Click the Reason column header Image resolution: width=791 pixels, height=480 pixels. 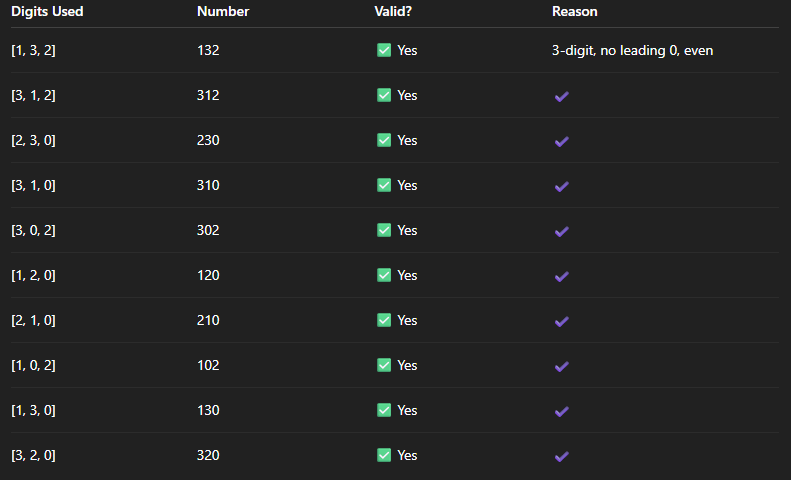[575, 11]
